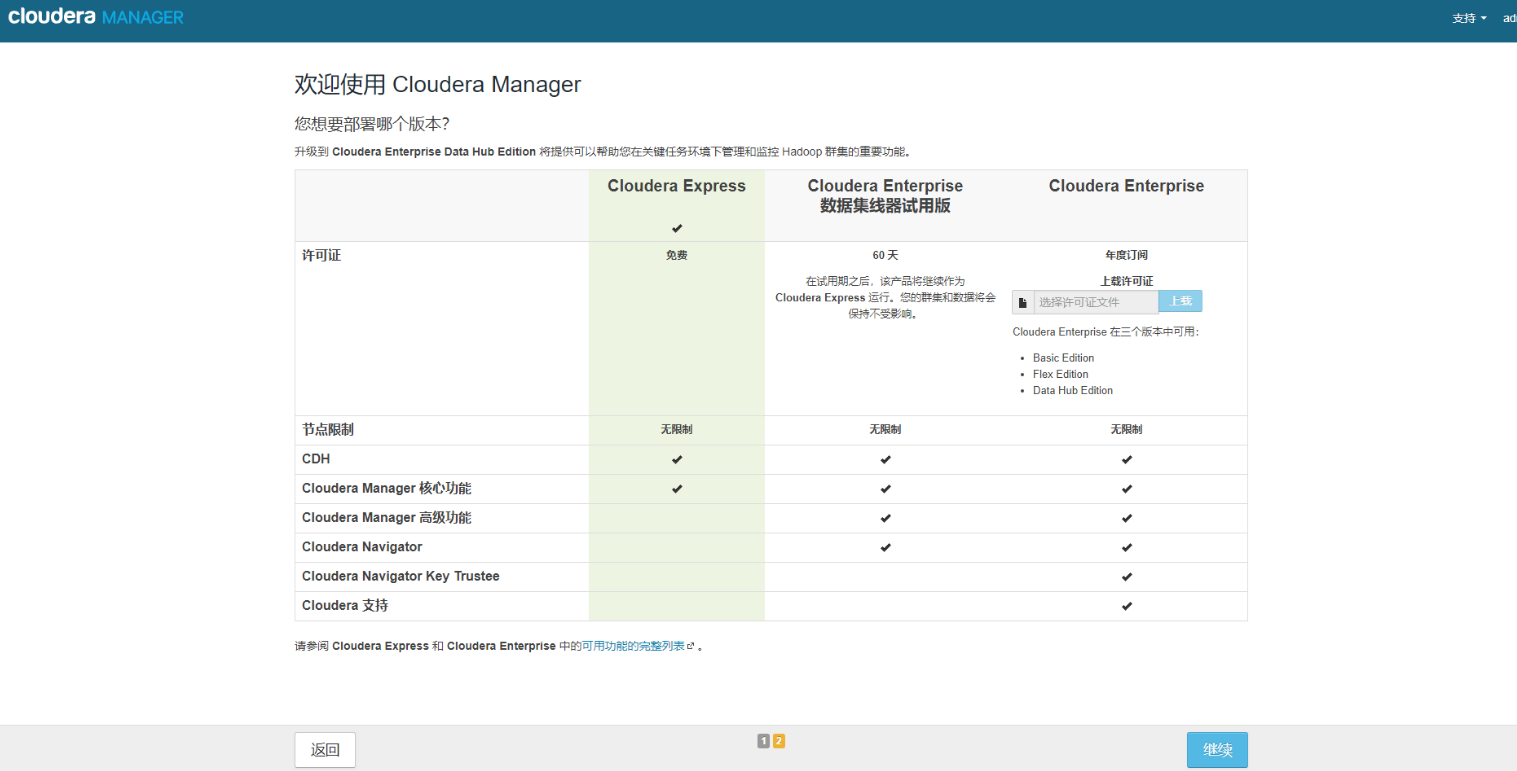The width and height of the screenshot is (1517, 771).
Task: Click the 许可证 row label
Action: (321, 255)
